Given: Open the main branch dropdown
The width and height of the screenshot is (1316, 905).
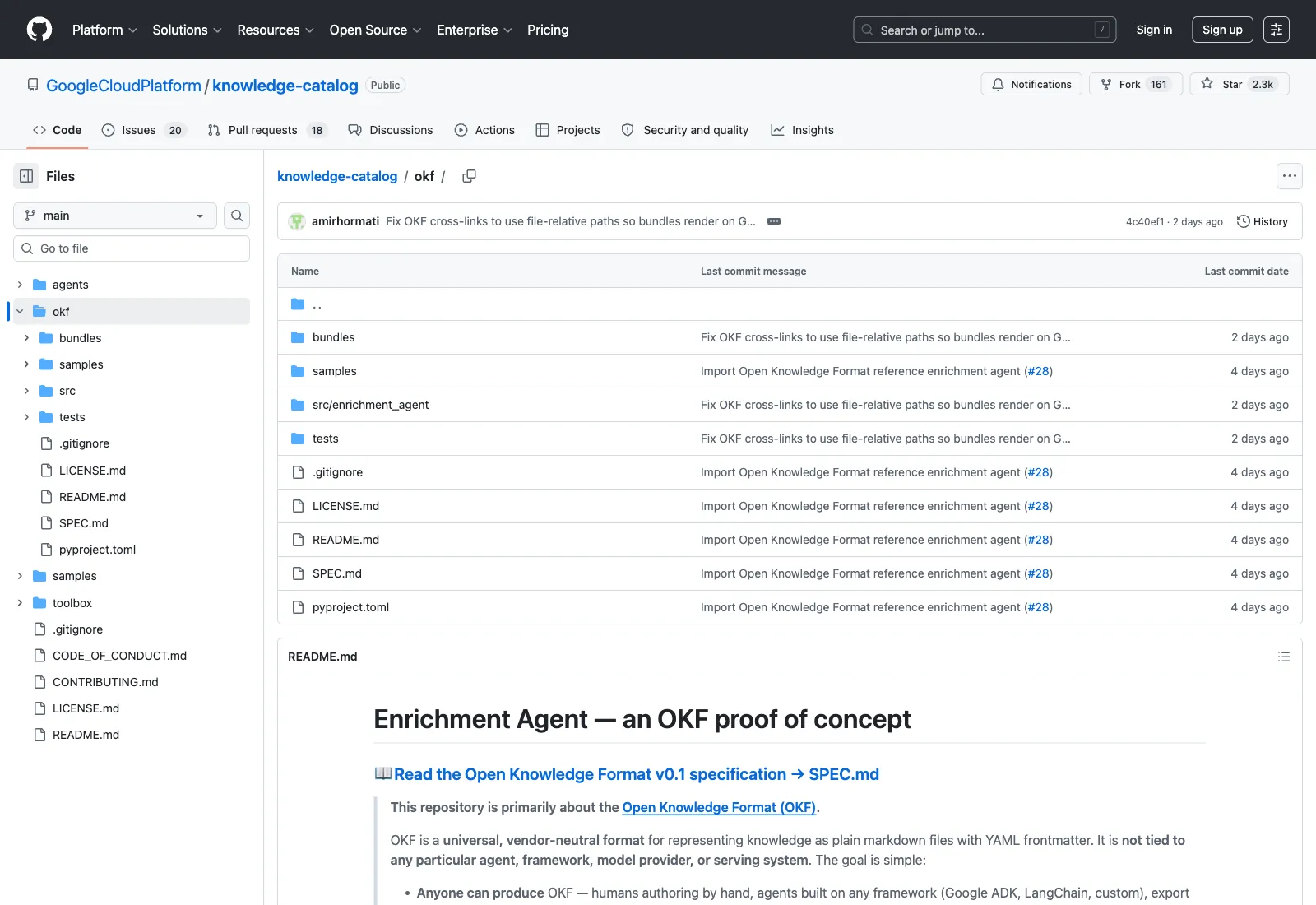Looking at the screenshot, I should [x=115, y=216].
